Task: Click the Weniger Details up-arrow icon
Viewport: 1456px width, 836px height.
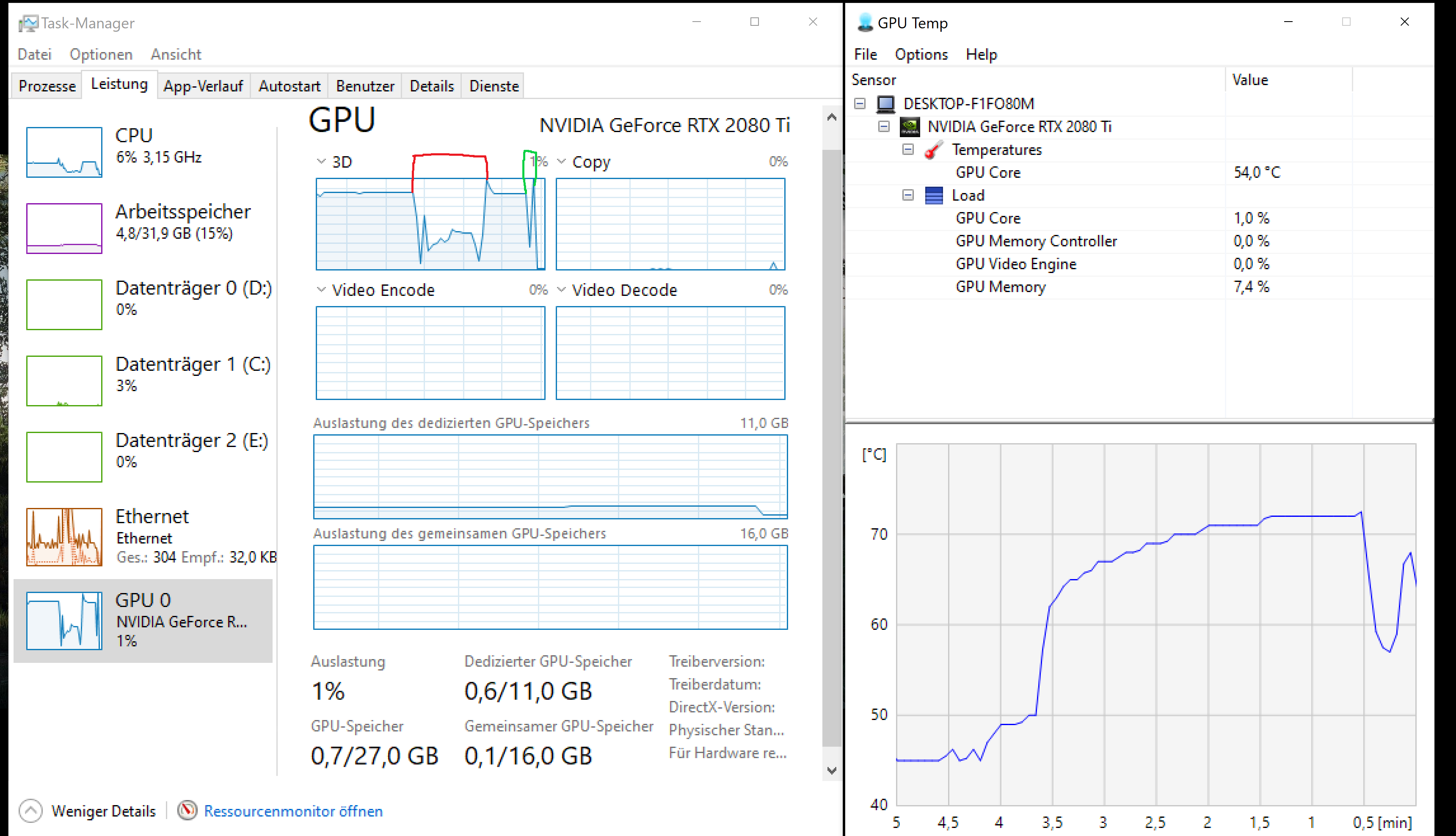Action: point(30,811)
